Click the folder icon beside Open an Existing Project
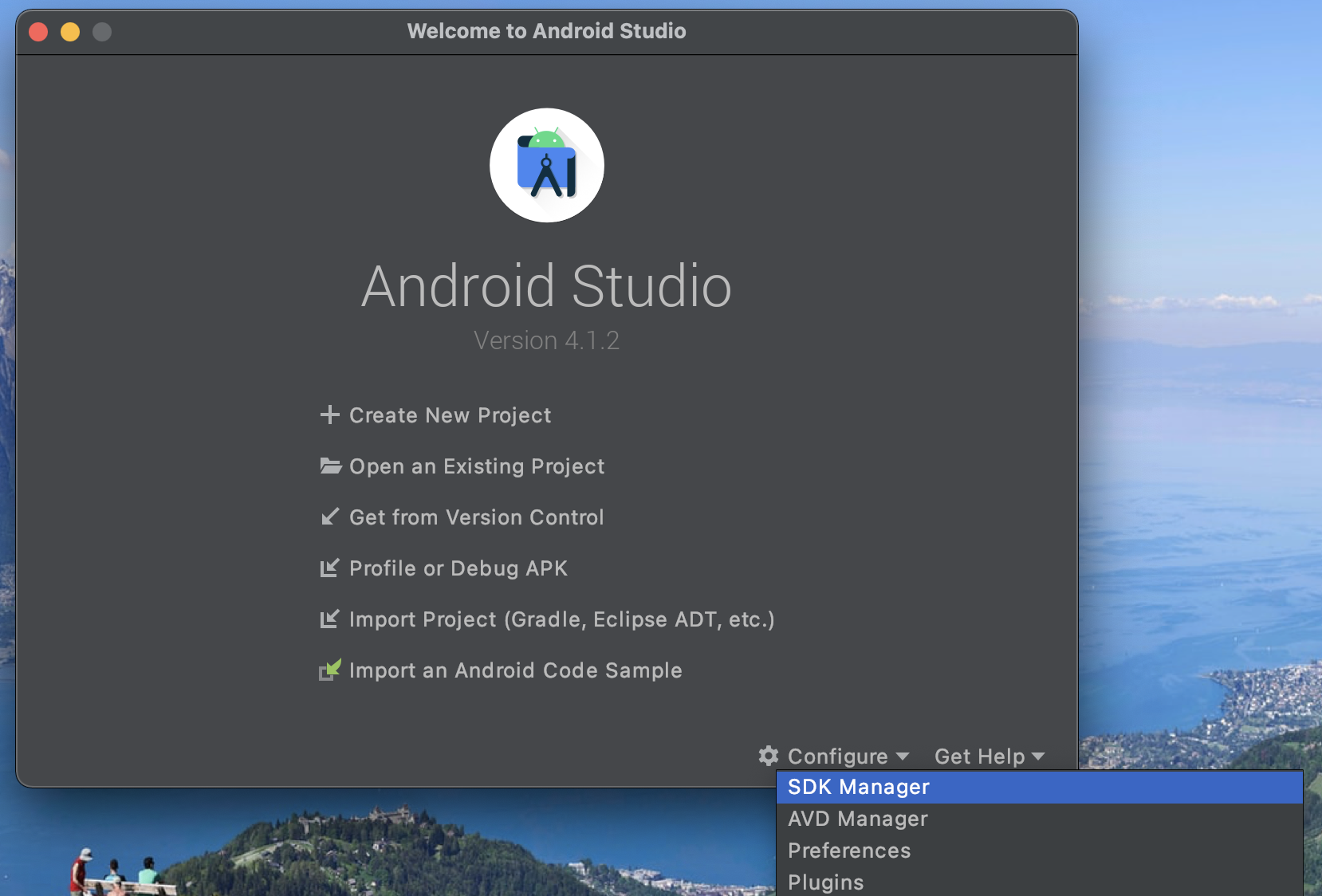1322x896 pixels. coord(330,466)
